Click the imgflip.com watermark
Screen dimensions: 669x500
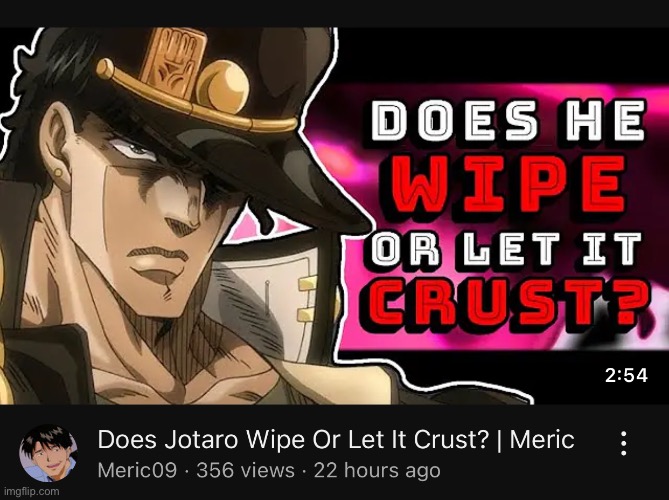click(x=31, y=491)
